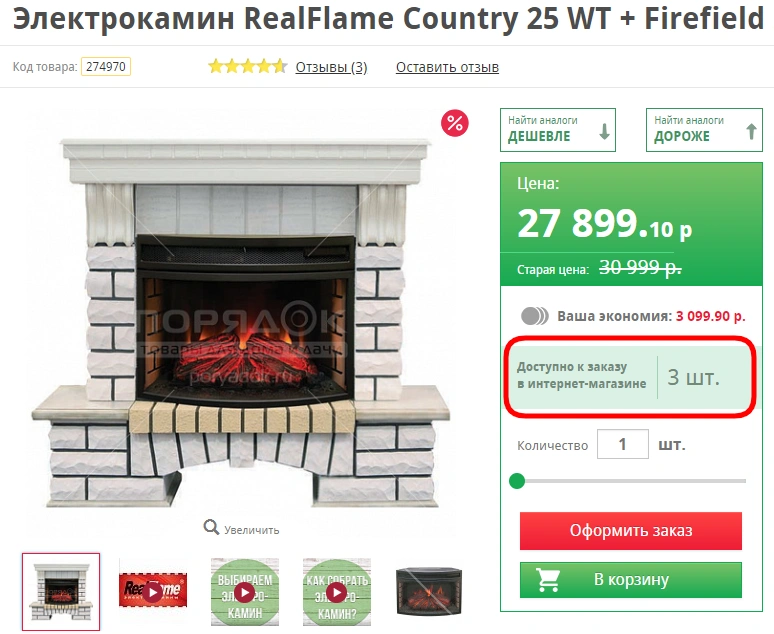The image size is (774, 634).
Task: Click the shopping cart icon on В корзину
Action: [548, 580]
